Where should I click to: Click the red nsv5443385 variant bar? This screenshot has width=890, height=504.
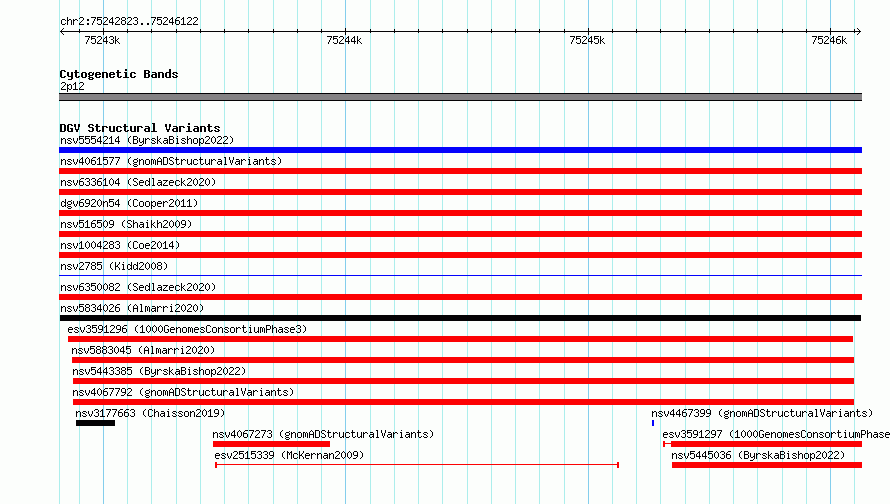[x=463, y=381]
